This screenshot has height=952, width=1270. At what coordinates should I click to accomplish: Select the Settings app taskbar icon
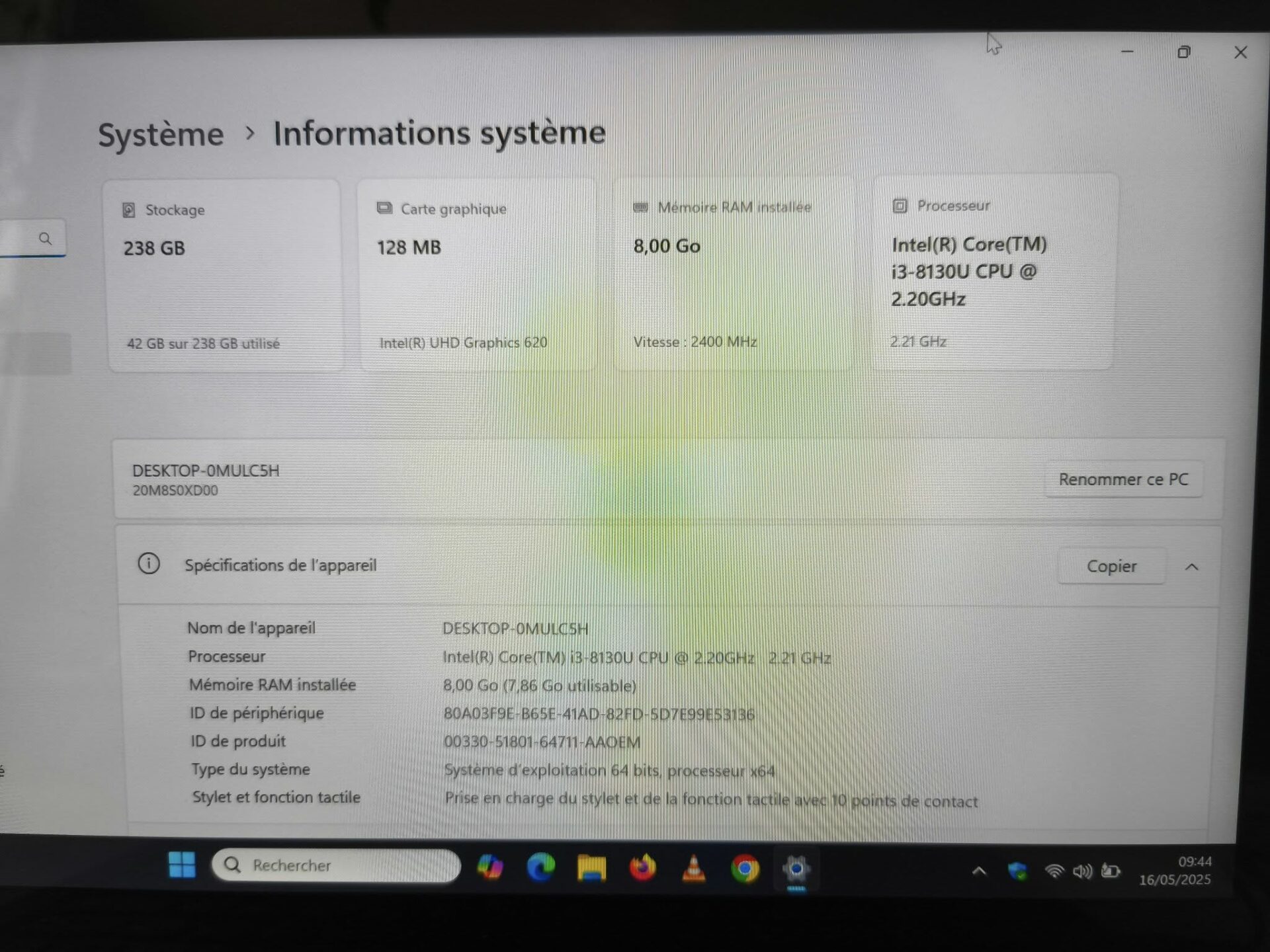pyautogui.click(x=796, y=869)
